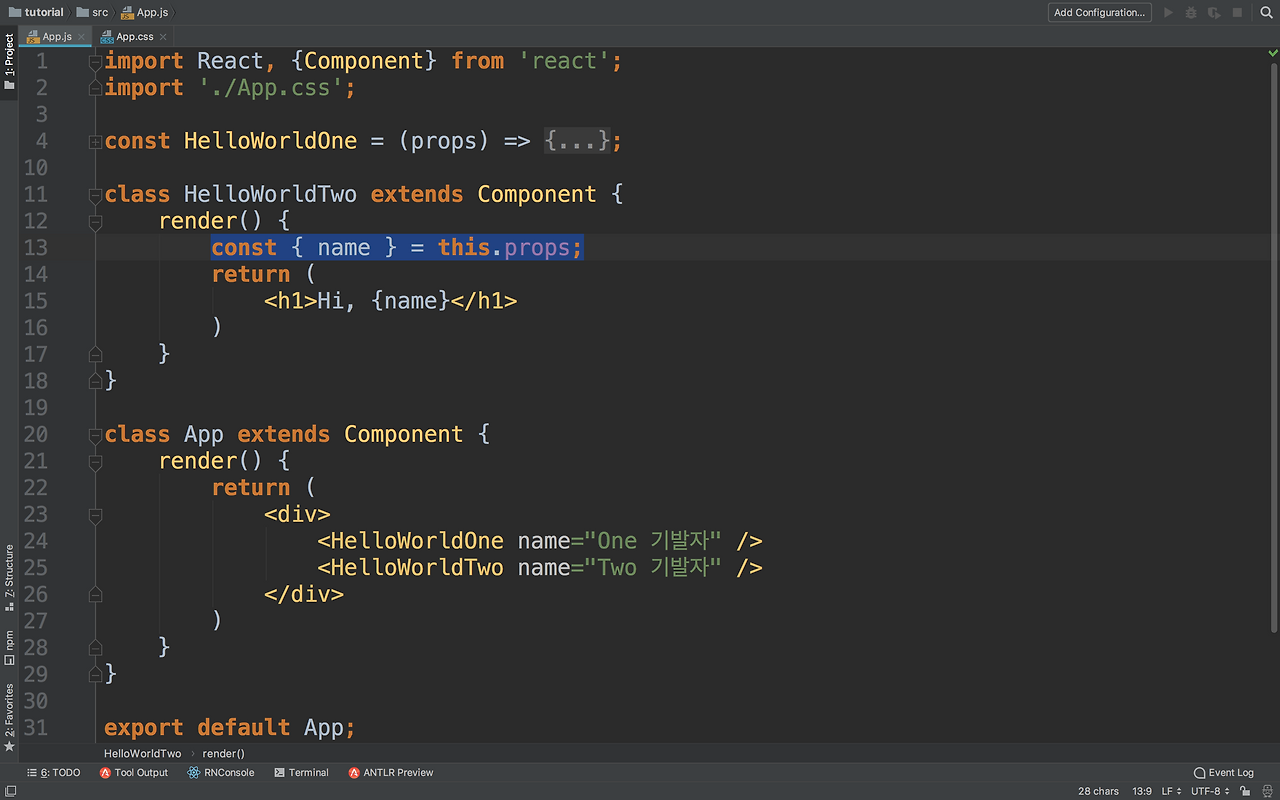
Task: Select the App.js editor tab
Action: (56, 37)
